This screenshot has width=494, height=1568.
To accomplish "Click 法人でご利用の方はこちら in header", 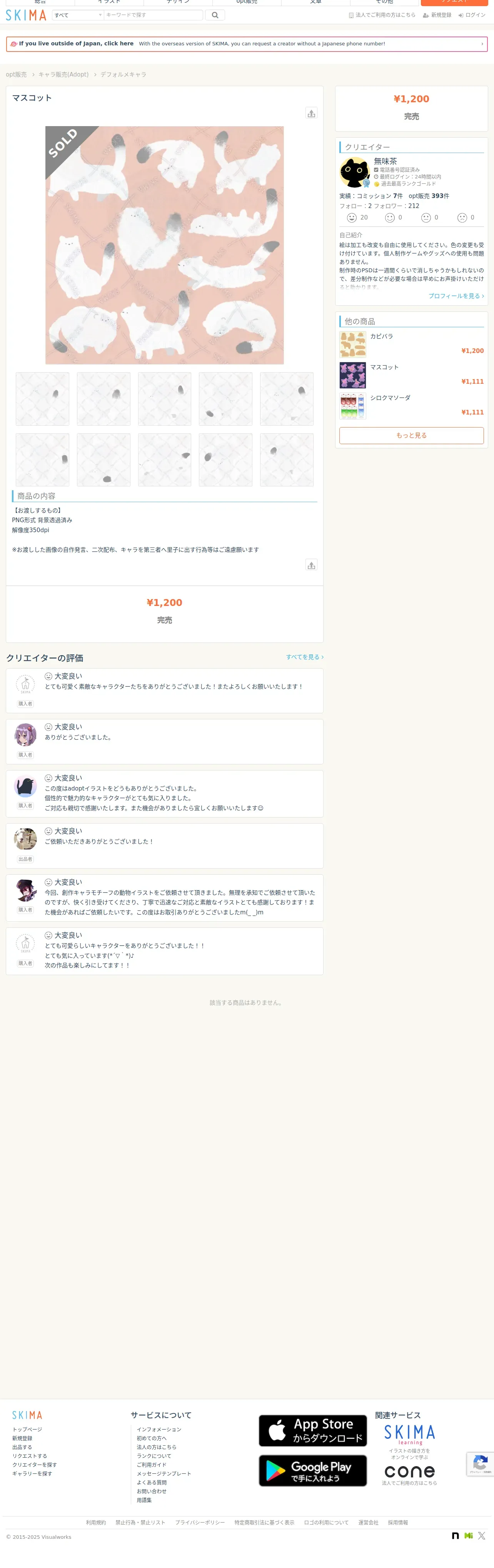I will (382, 15).
